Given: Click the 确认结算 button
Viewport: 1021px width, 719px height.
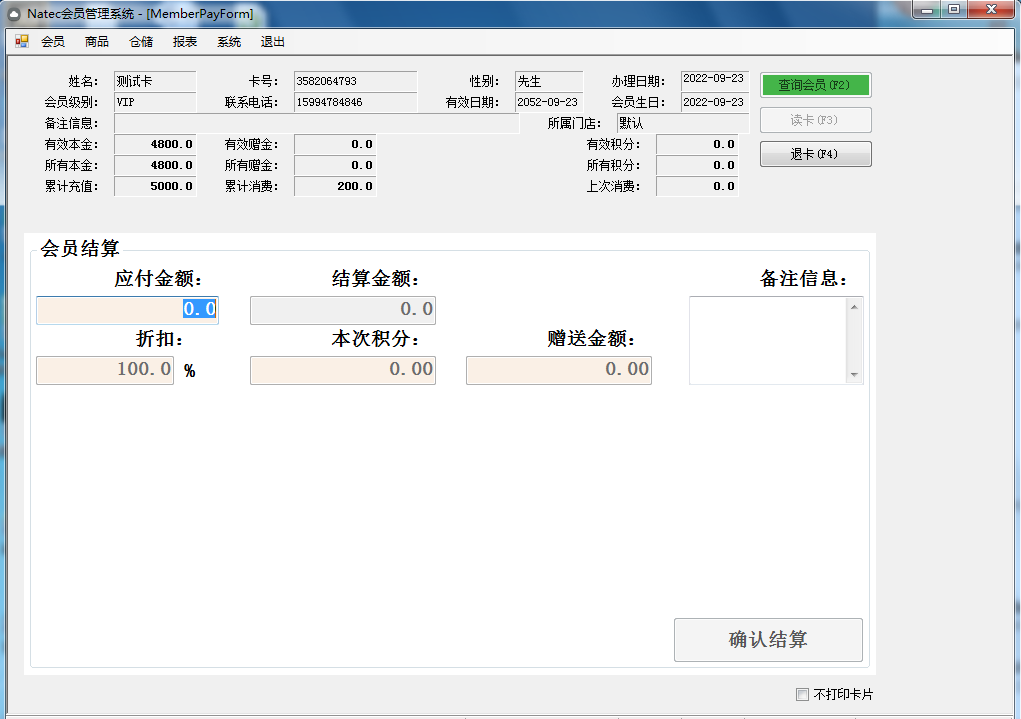Looking at the screenshot, I should click(x=768, y=640).
